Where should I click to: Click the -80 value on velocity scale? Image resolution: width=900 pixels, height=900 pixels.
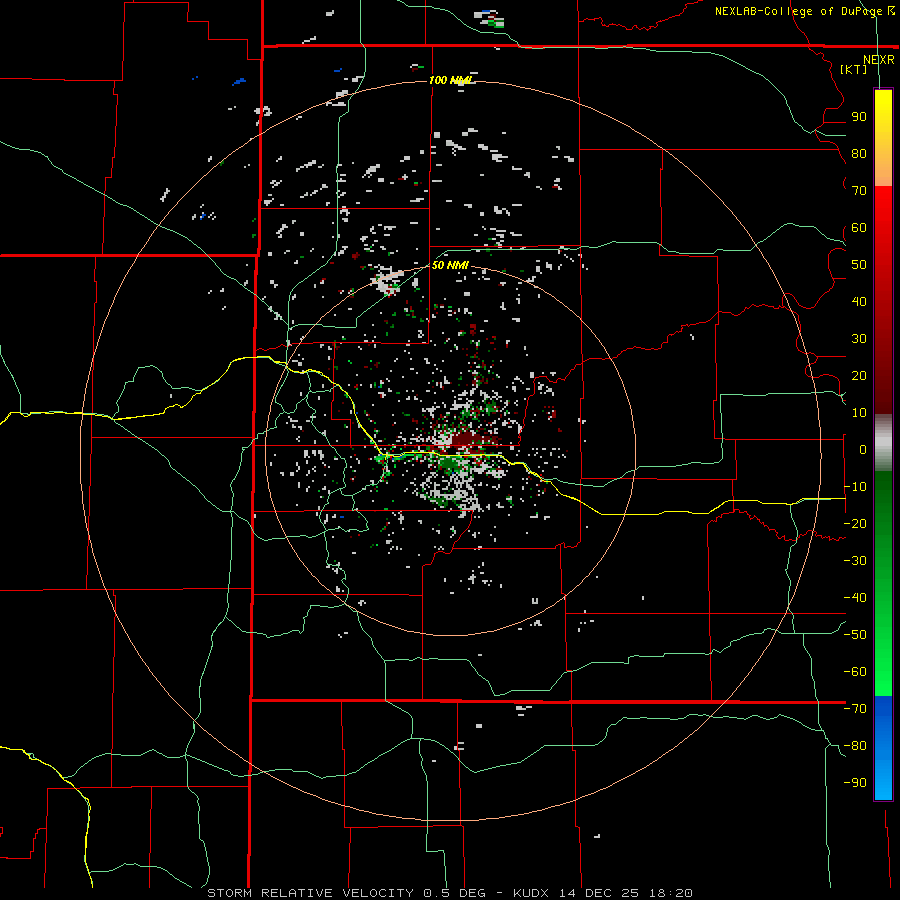click(x=855, y=746)
